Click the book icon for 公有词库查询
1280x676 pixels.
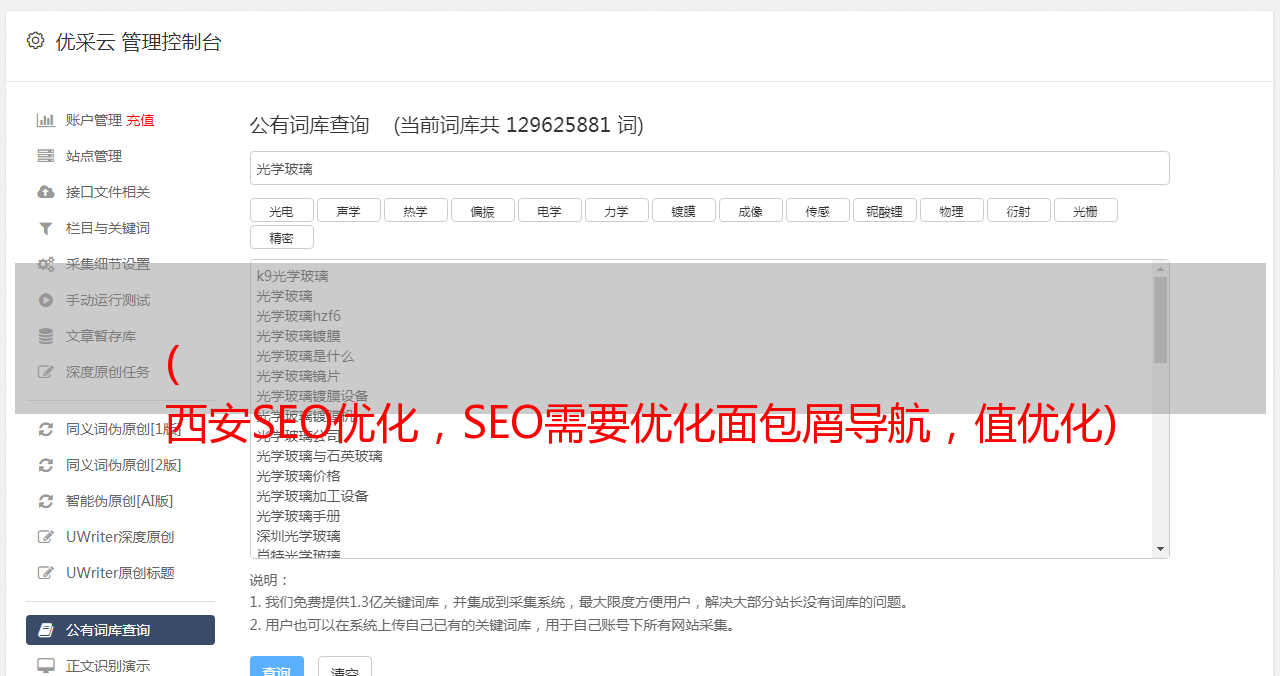pyautogui.click(x=46, y=630)
